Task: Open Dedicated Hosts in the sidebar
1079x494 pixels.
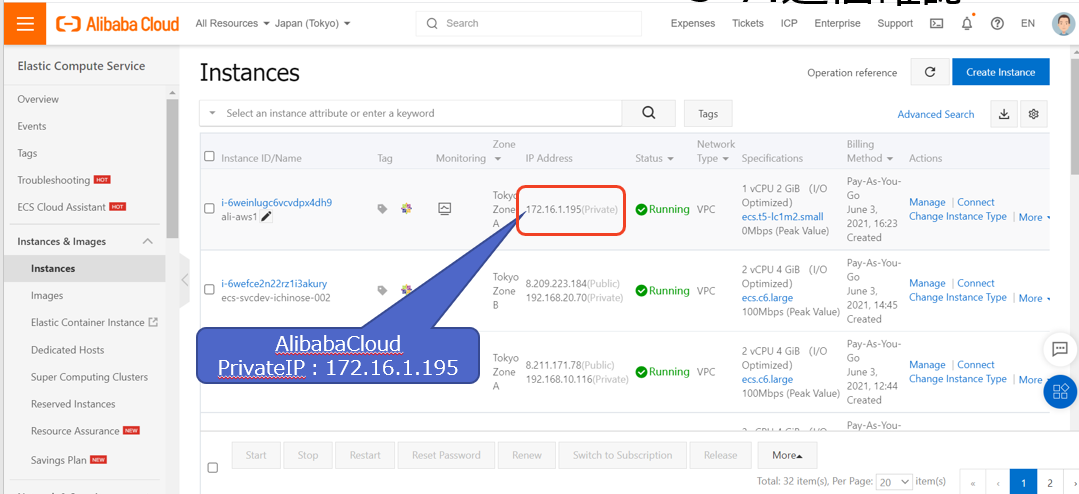Action: tap(67, 350)
